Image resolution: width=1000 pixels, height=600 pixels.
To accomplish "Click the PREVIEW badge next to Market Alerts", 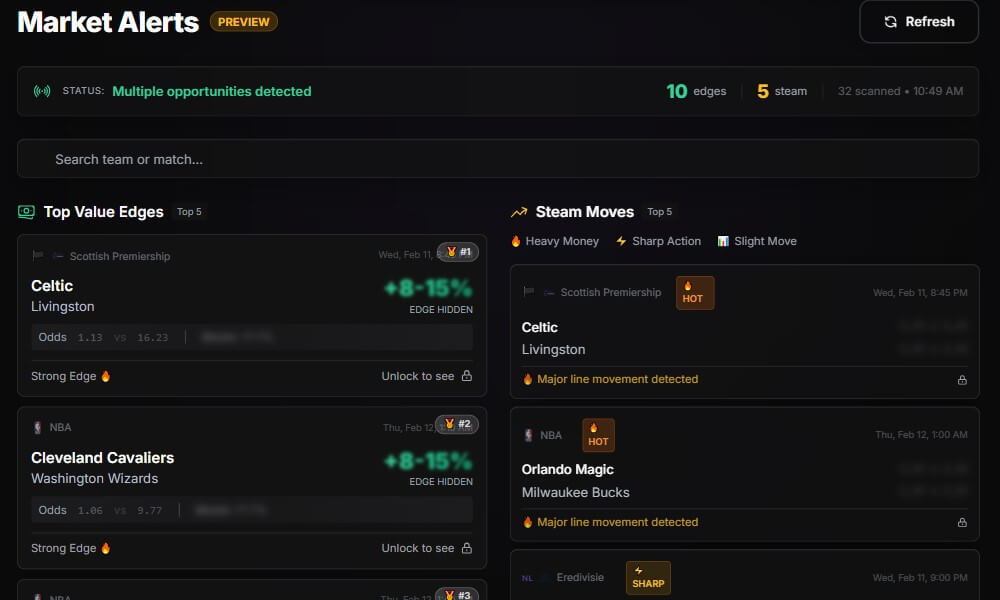I will tap(243, 20).
